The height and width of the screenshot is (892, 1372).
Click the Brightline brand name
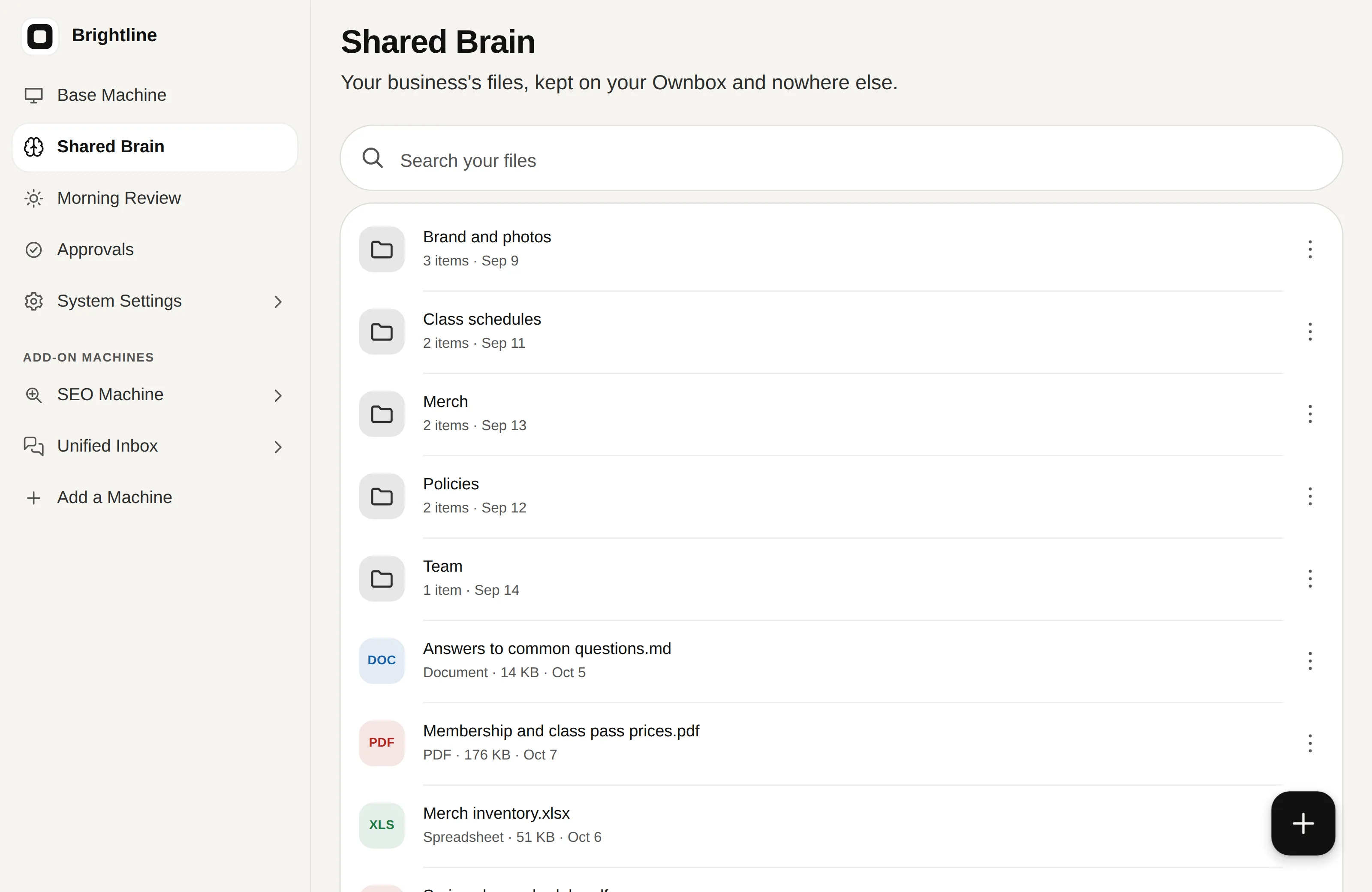[114, 35]
